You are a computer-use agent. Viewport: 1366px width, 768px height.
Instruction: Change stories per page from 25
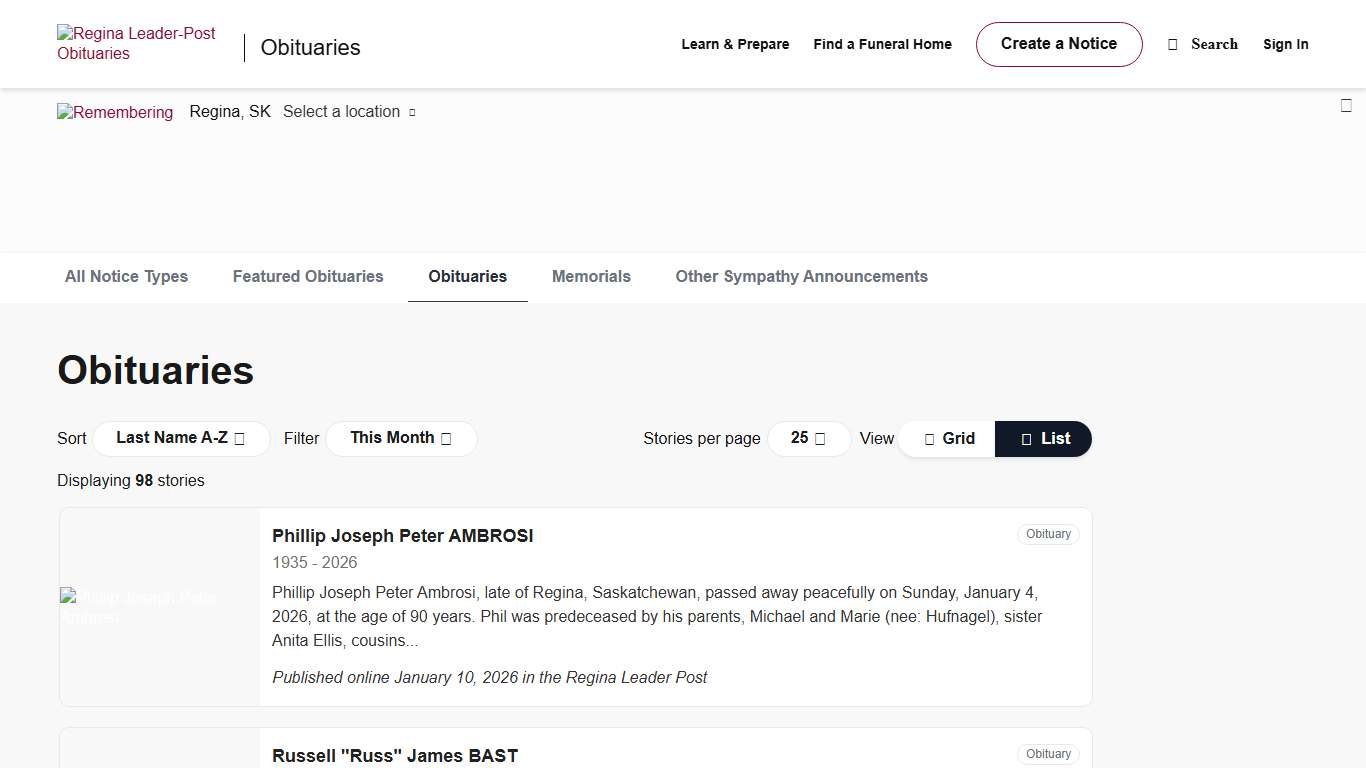click(x=808, y=438)
